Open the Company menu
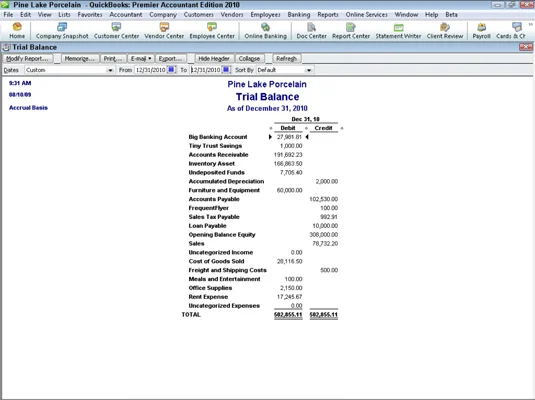Screen dimensions: 535x400 163,15
